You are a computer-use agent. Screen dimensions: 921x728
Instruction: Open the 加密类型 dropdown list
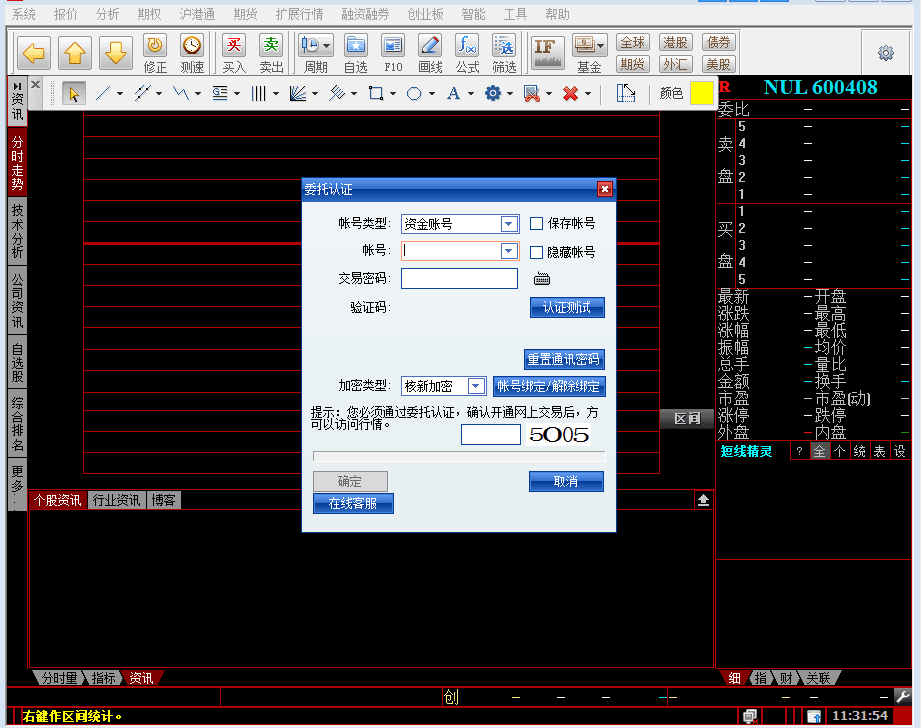click(x=476, y=386)
